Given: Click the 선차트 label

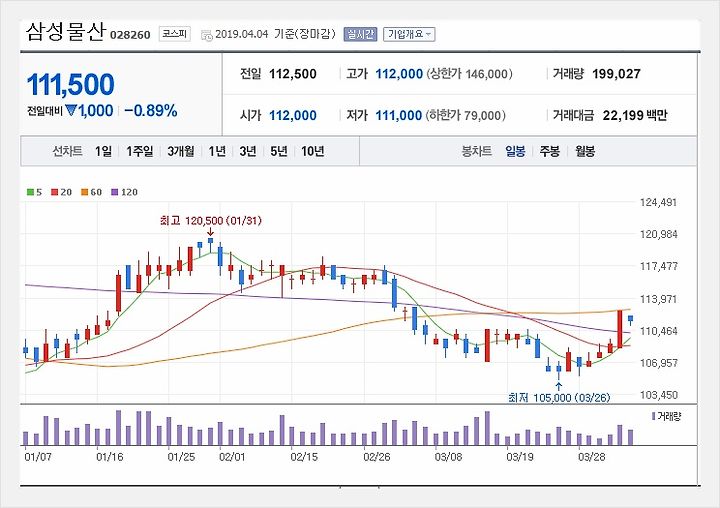Looking at the screenshot, I should pos(68,151).
